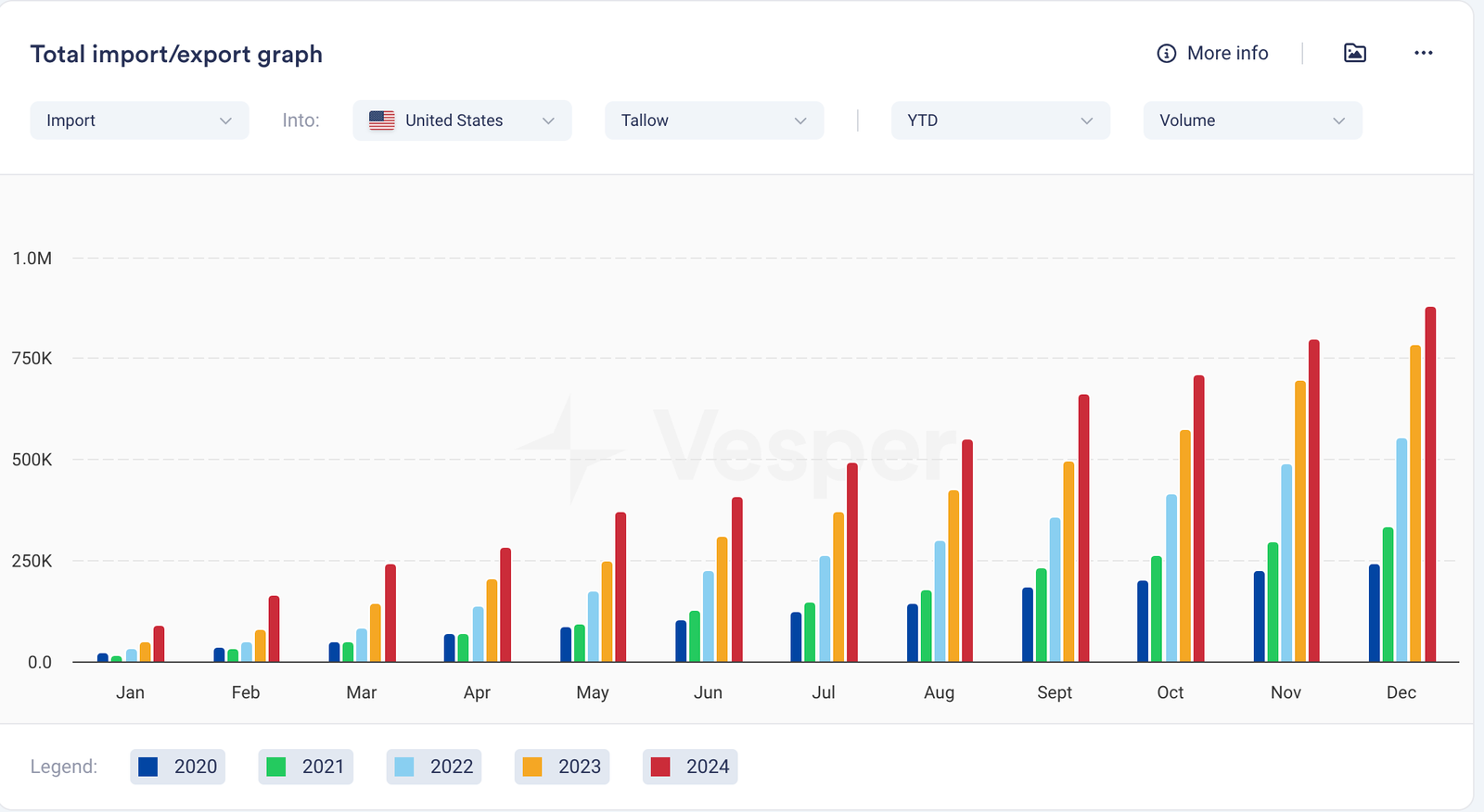
Task: Click the Sept label on x-axis
Action: pos(1055,692)
